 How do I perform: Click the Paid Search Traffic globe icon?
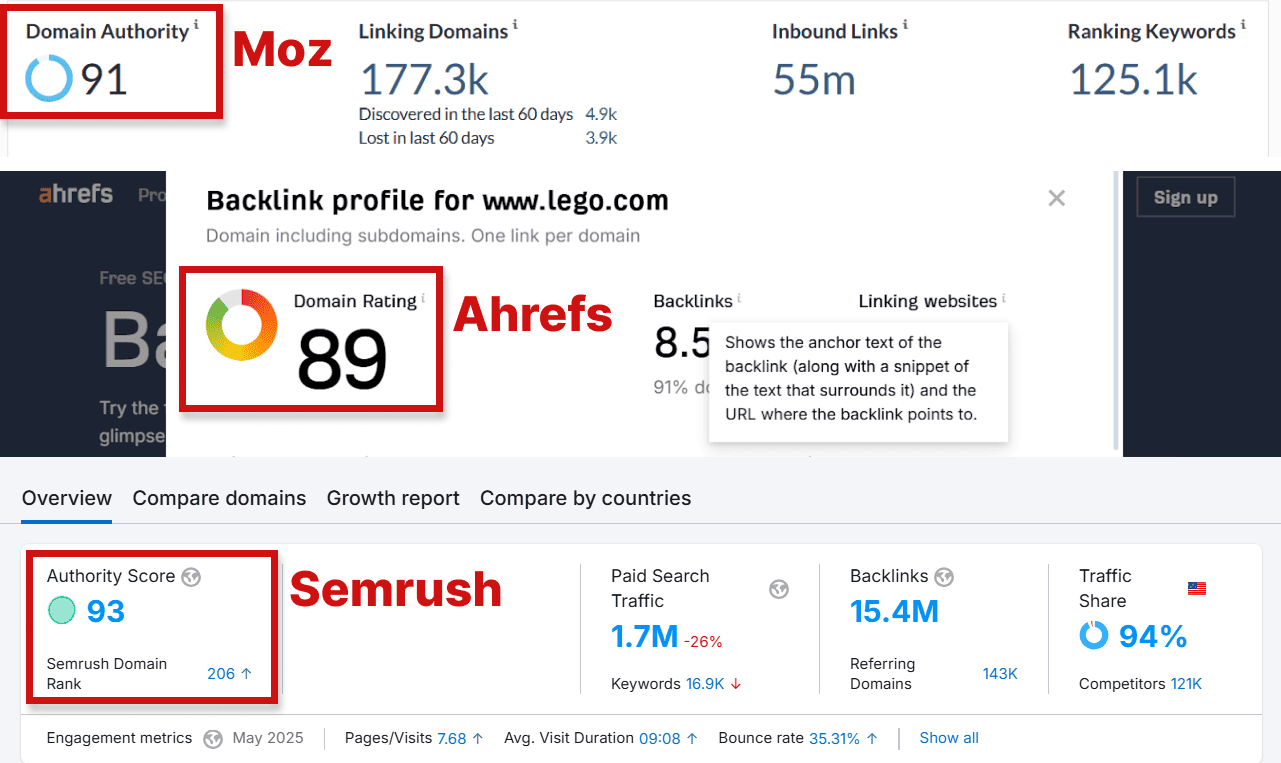coord(779,590)
